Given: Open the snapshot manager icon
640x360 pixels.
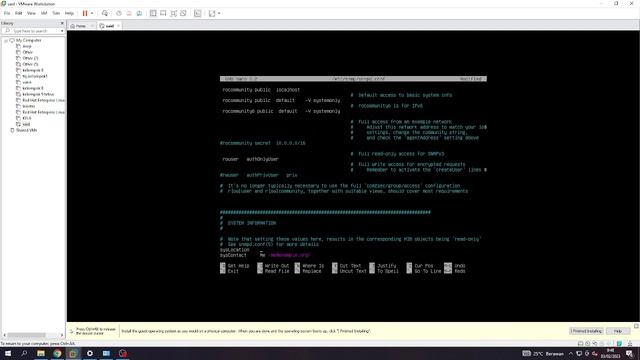Looking at the screenshot, I should pos(139,13).
